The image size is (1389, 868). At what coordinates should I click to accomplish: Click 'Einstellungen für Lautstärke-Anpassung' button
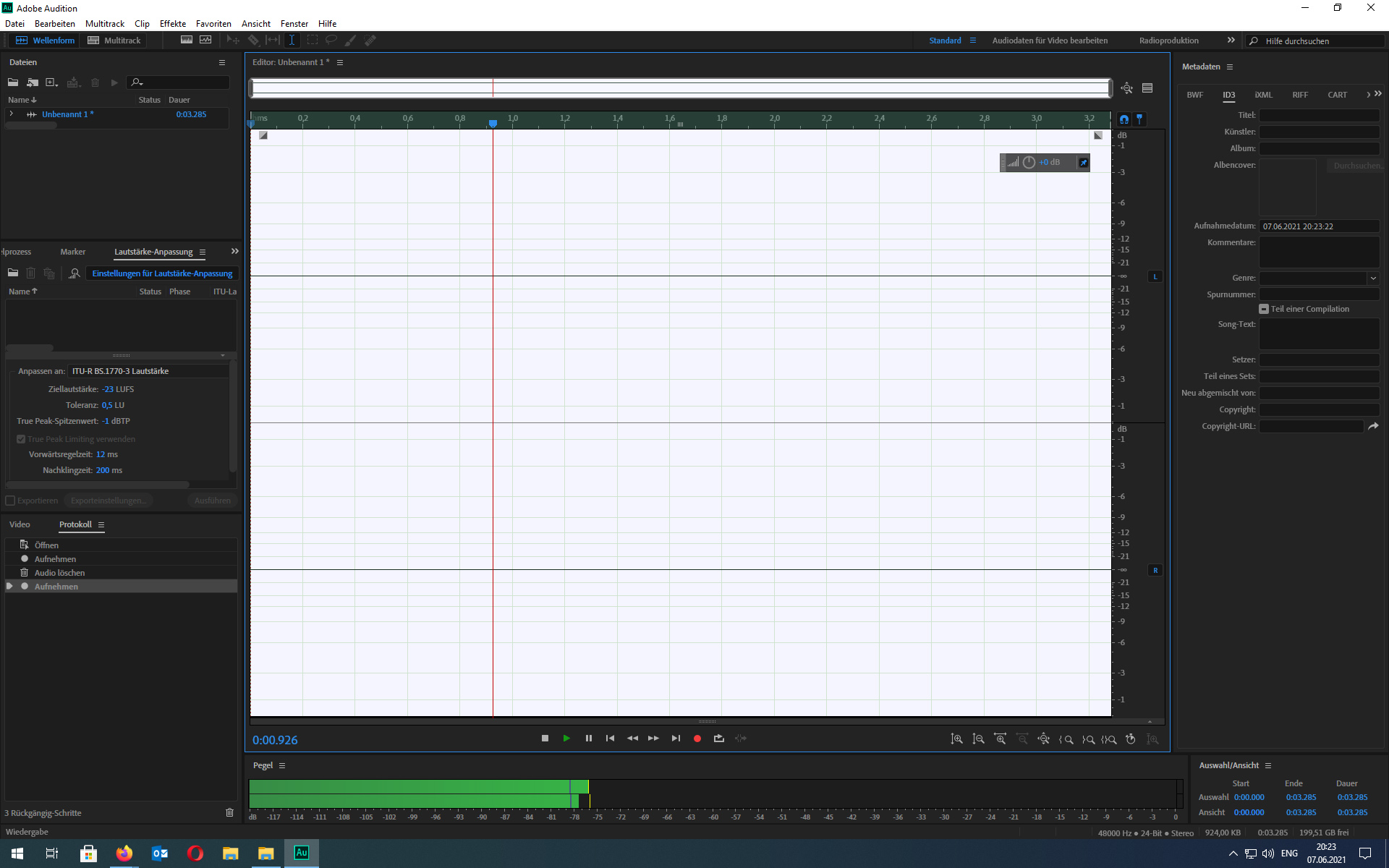click(x=162, y=273)
